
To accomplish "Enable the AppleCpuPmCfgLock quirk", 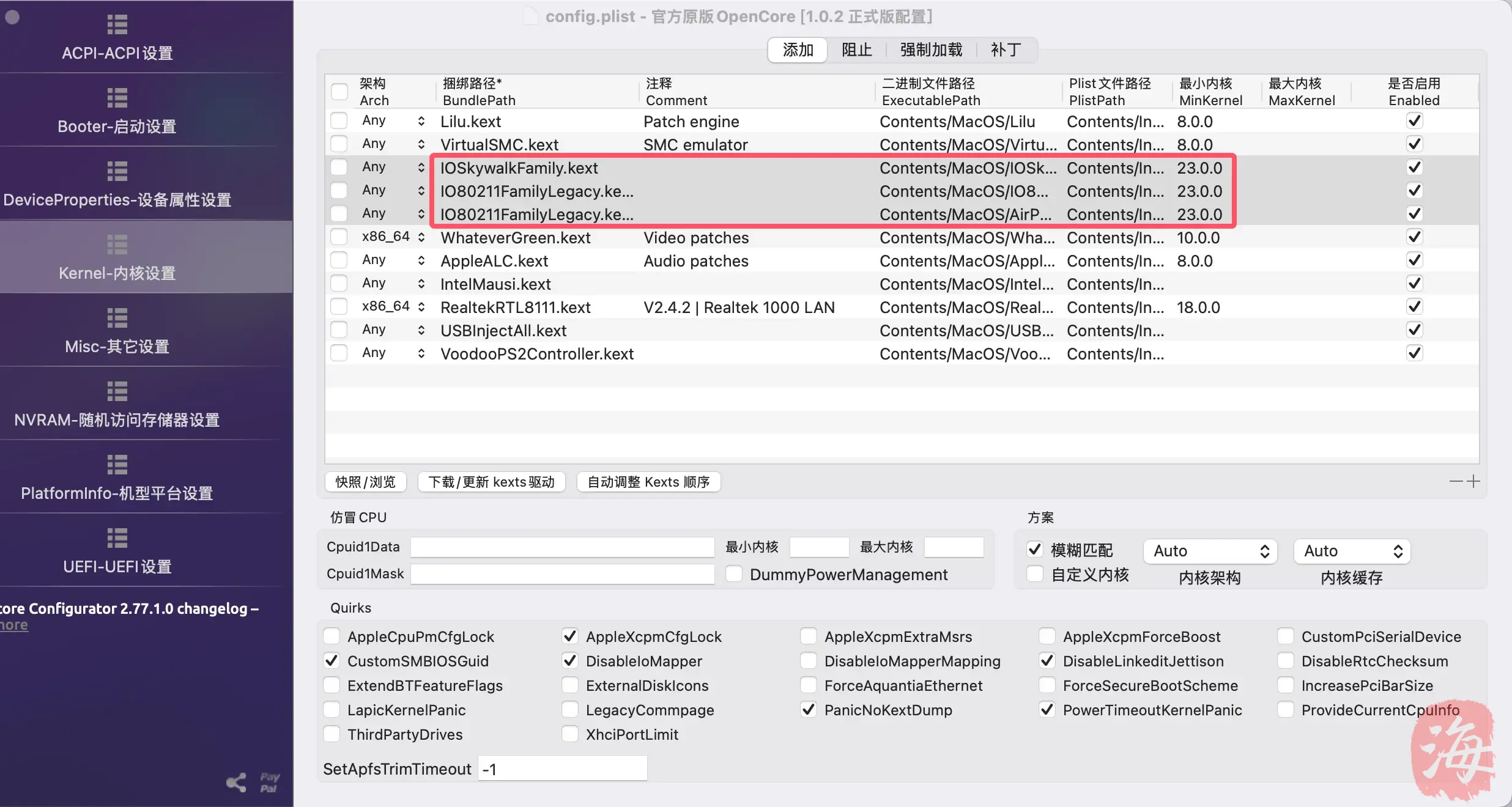I will pos(332,636).
